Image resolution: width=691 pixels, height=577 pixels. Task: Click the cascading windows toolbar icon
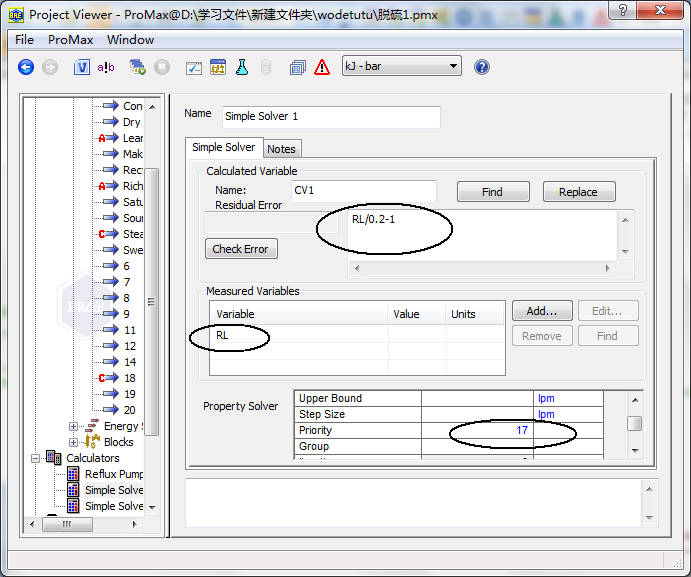point(298,67)
